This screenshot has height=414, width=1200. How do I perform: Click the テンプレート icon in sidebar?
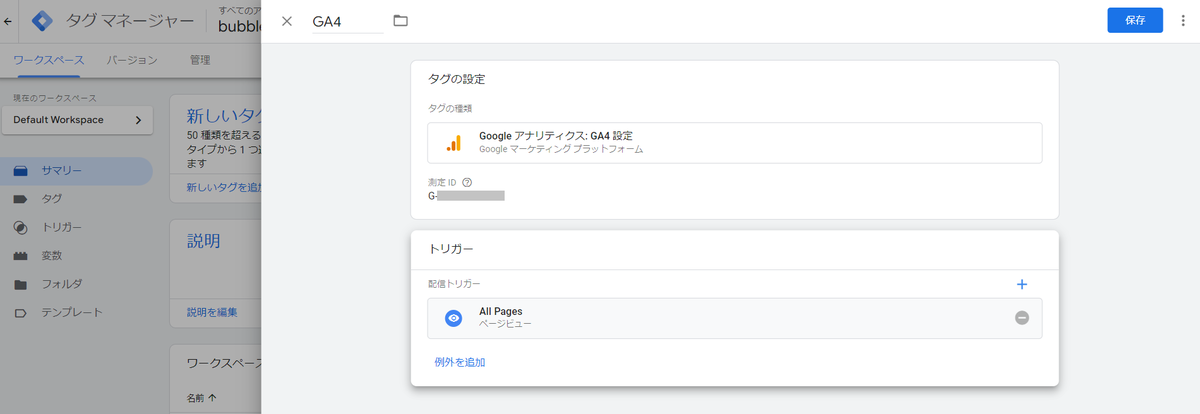tap(20, 312)
